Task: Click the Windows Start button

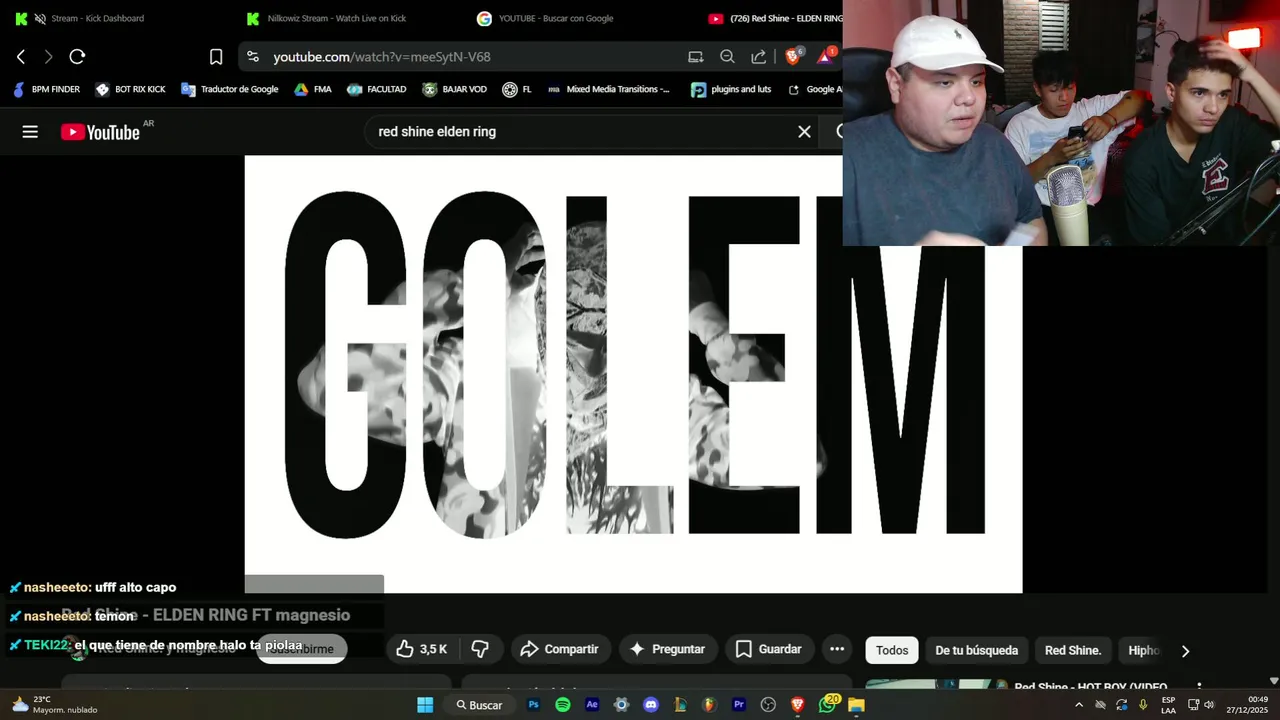Action: (x=425, y=705)
